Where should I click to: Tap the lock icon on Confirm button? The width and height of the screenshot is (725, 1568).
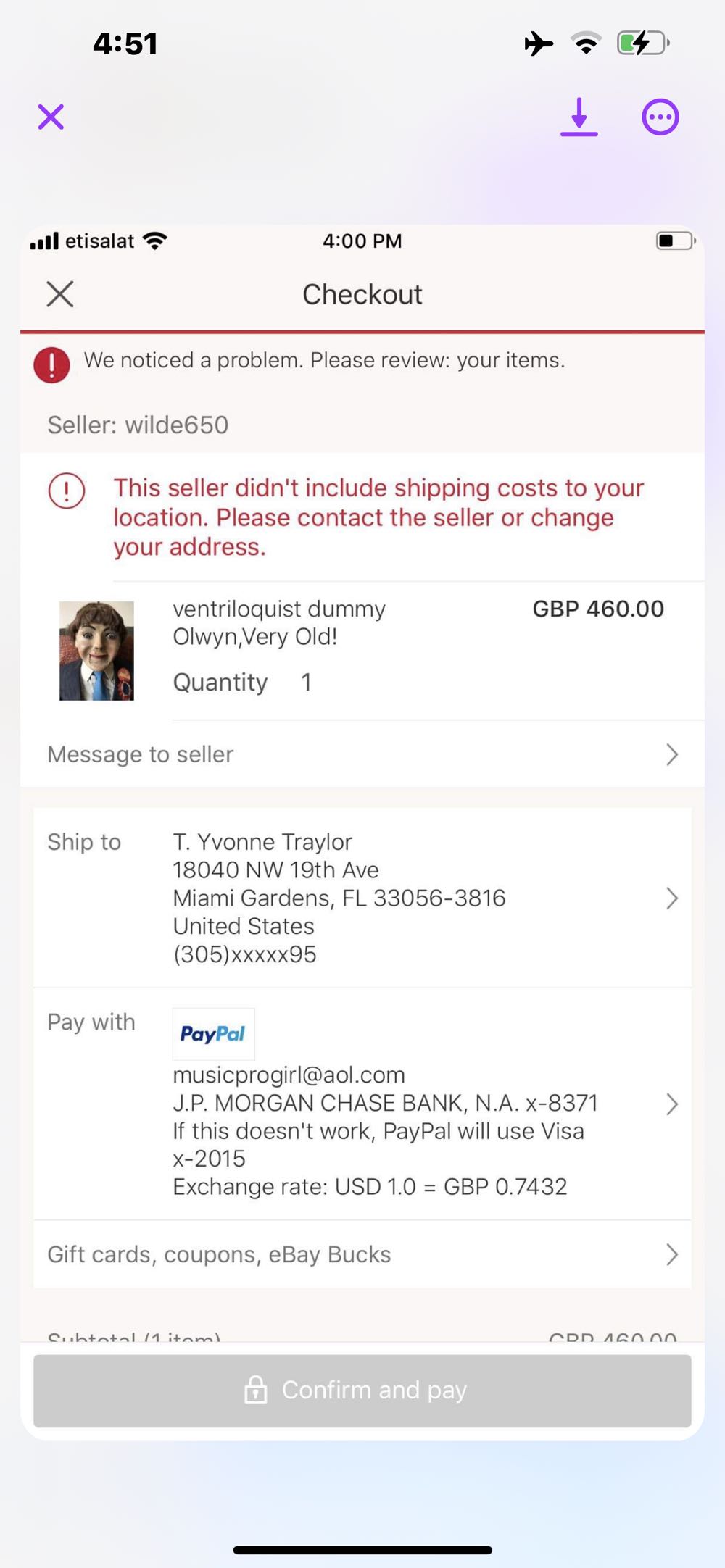click(x=255, y=1390)
